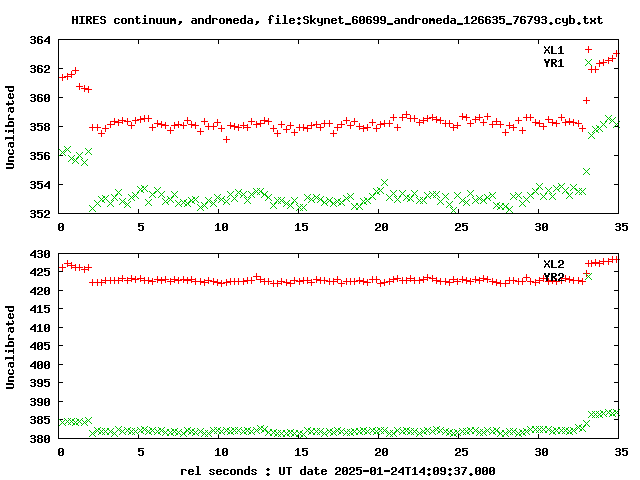Image resolution: width=640 pixels, height=480 pixels.
Task: Click the 380 tick label on lower y-axis
Action: 40,439
